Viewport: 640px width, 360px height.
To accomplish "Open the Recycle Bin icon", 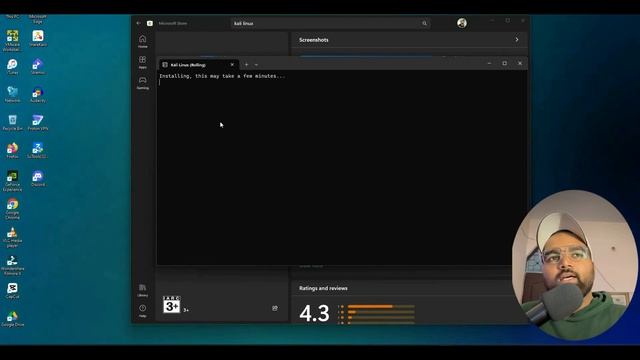I will 12,122.
